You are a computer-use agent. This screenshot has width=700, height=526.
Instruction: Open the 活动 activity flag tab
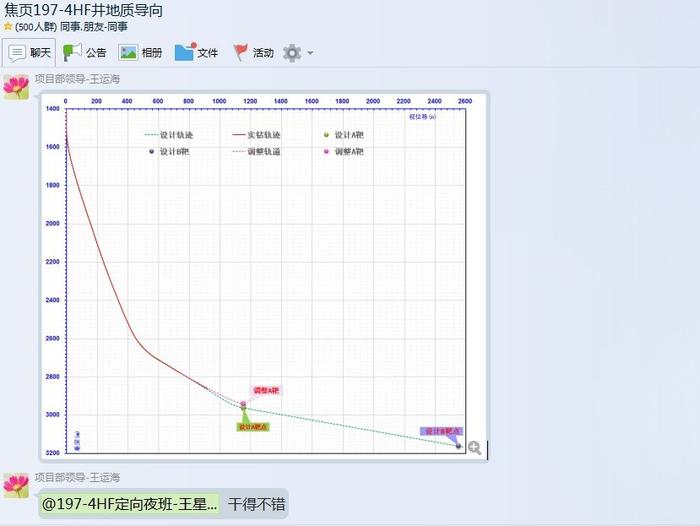pos(253,53)
